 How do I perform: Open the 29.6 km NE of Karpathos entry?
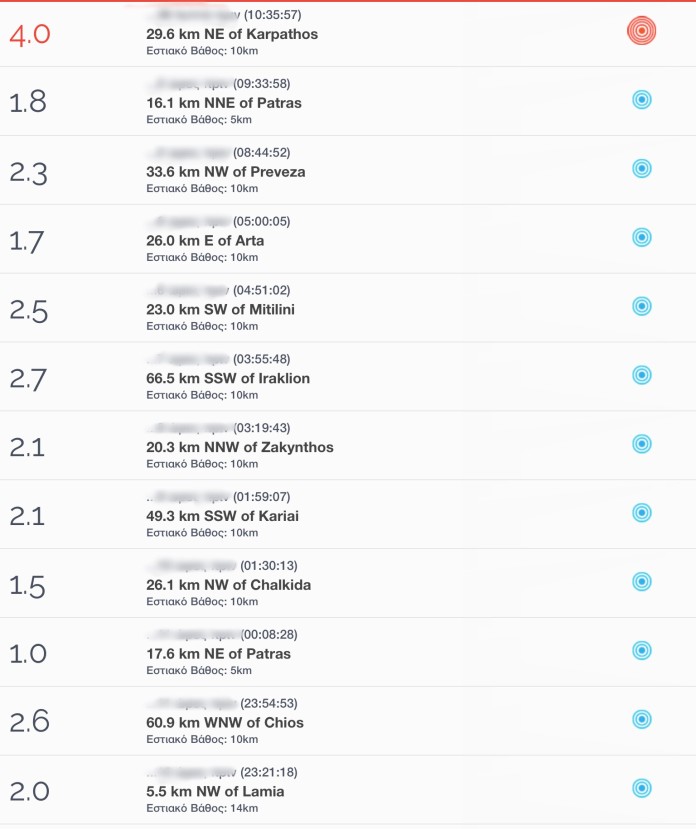click(x=348, y=34)
